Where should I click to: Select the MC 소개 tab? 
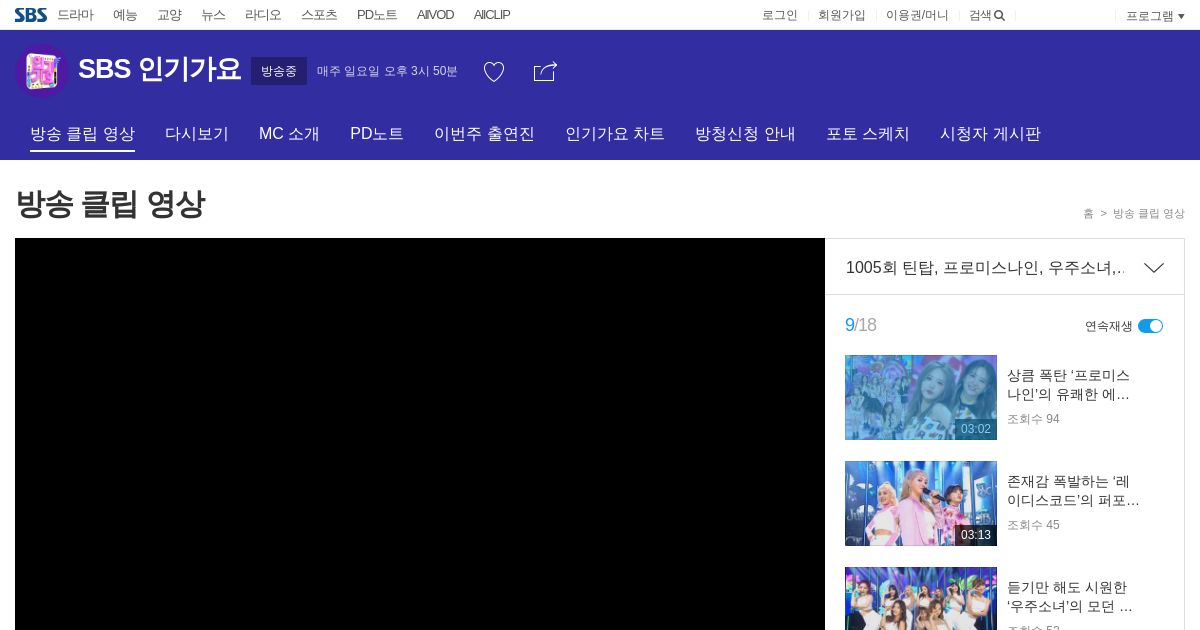pos(289,134)
